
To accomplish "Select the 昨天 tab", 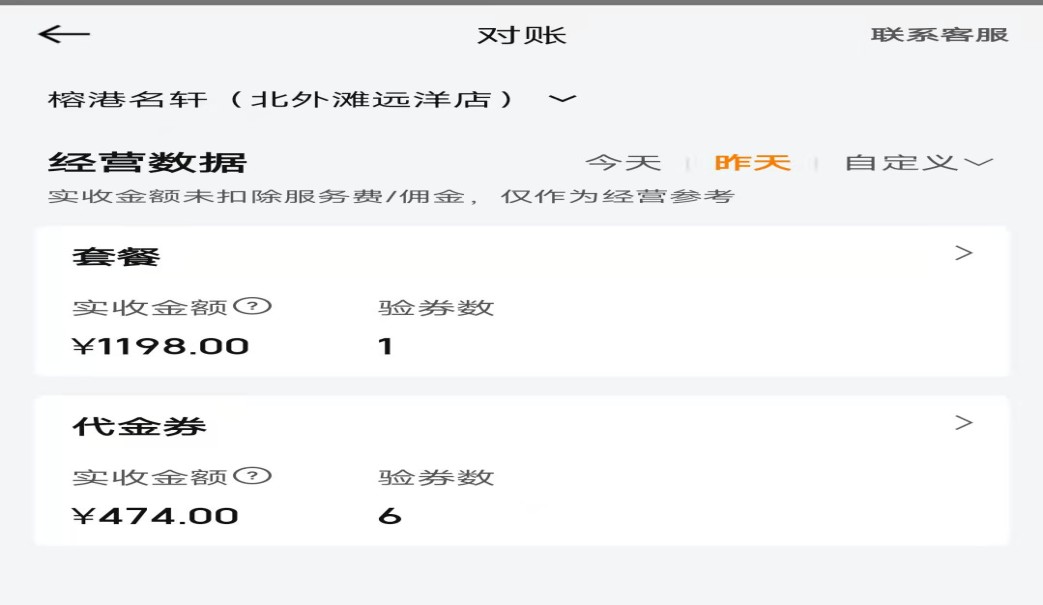I will tap(752, 163).
